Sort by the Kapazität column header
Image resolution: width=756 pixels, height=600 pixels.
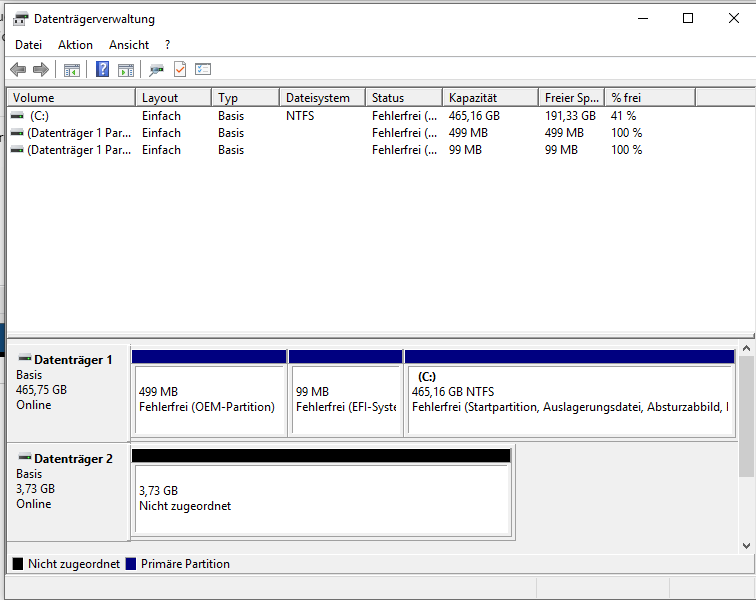pos(490,97)
